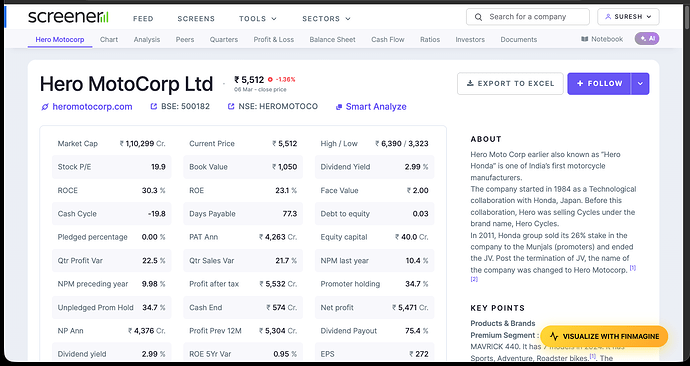Open the AI assistant pill button

(x=646, y=39)
